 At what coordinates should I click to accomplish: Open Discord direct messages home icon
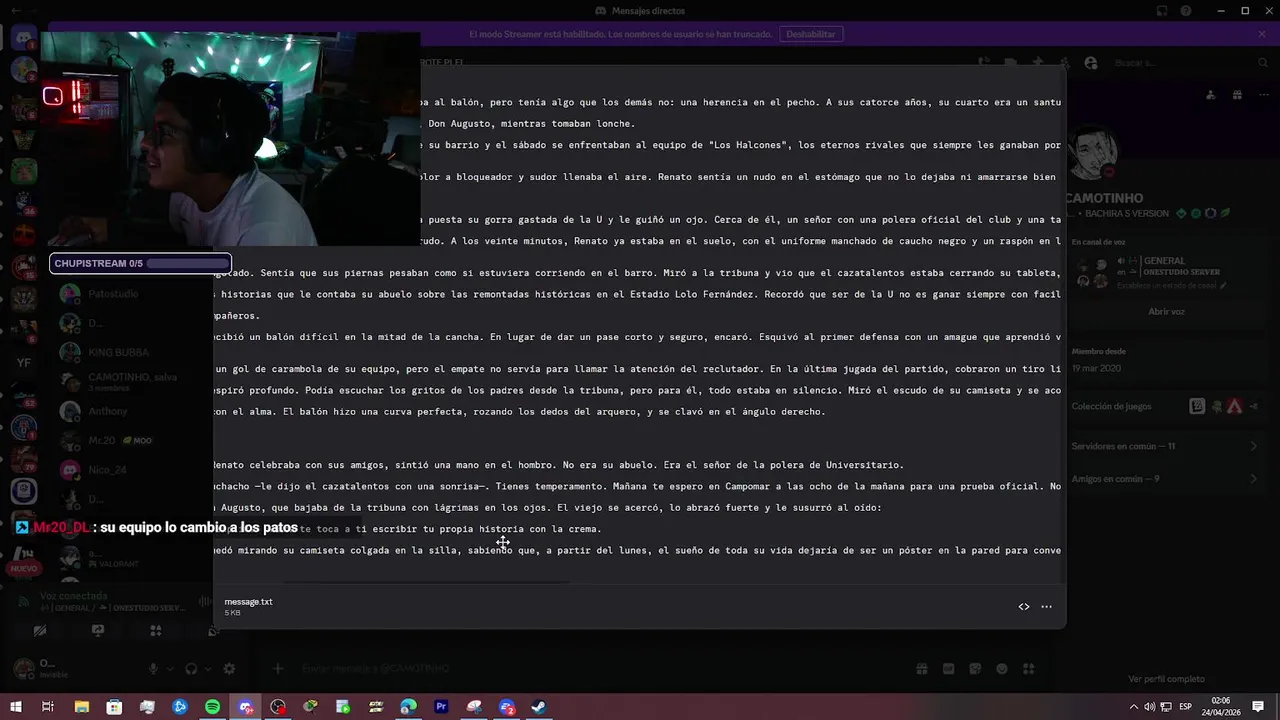24,38
